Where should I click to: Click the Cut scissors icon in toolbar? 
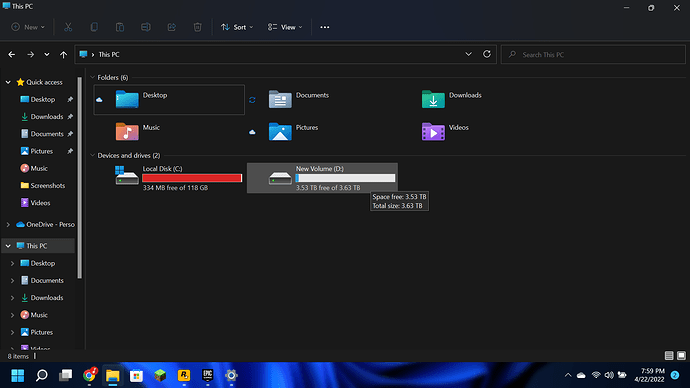[68, 27]
